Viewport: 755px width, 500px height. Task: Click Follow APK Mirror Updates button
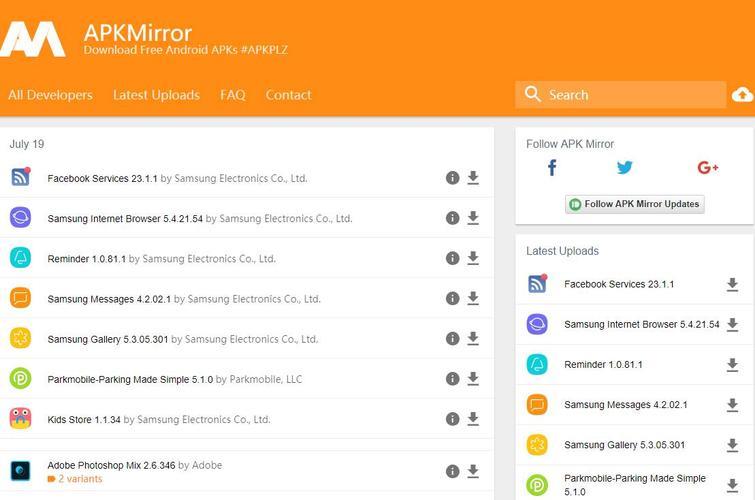[635, 204]
